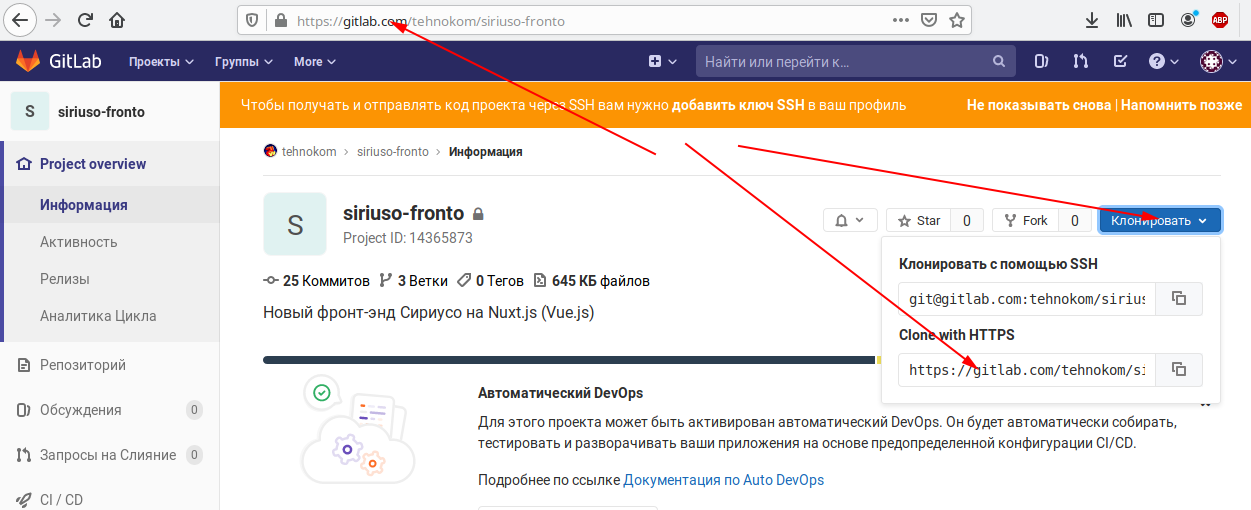The image size is (1251, 510).
Task: Click the repository languages bar
Action: point(571,359)
